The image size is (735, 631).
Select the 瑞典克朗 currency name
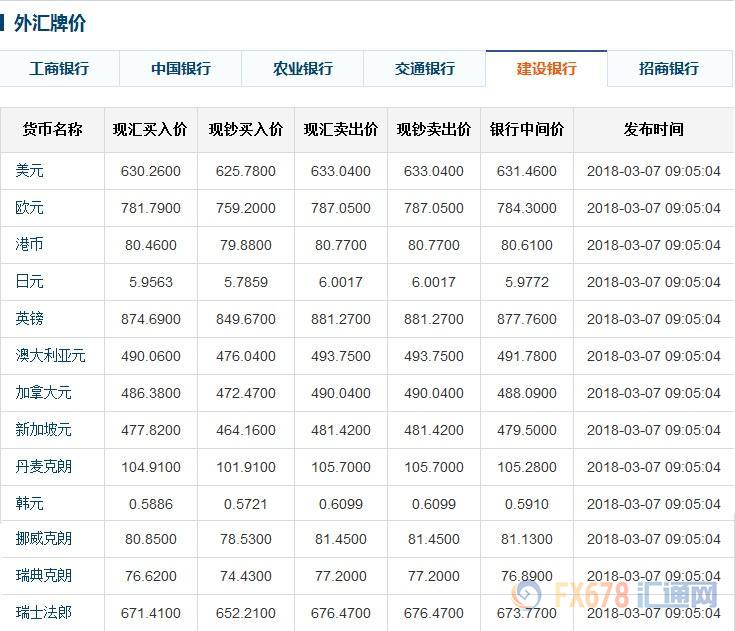click(44, 576)
